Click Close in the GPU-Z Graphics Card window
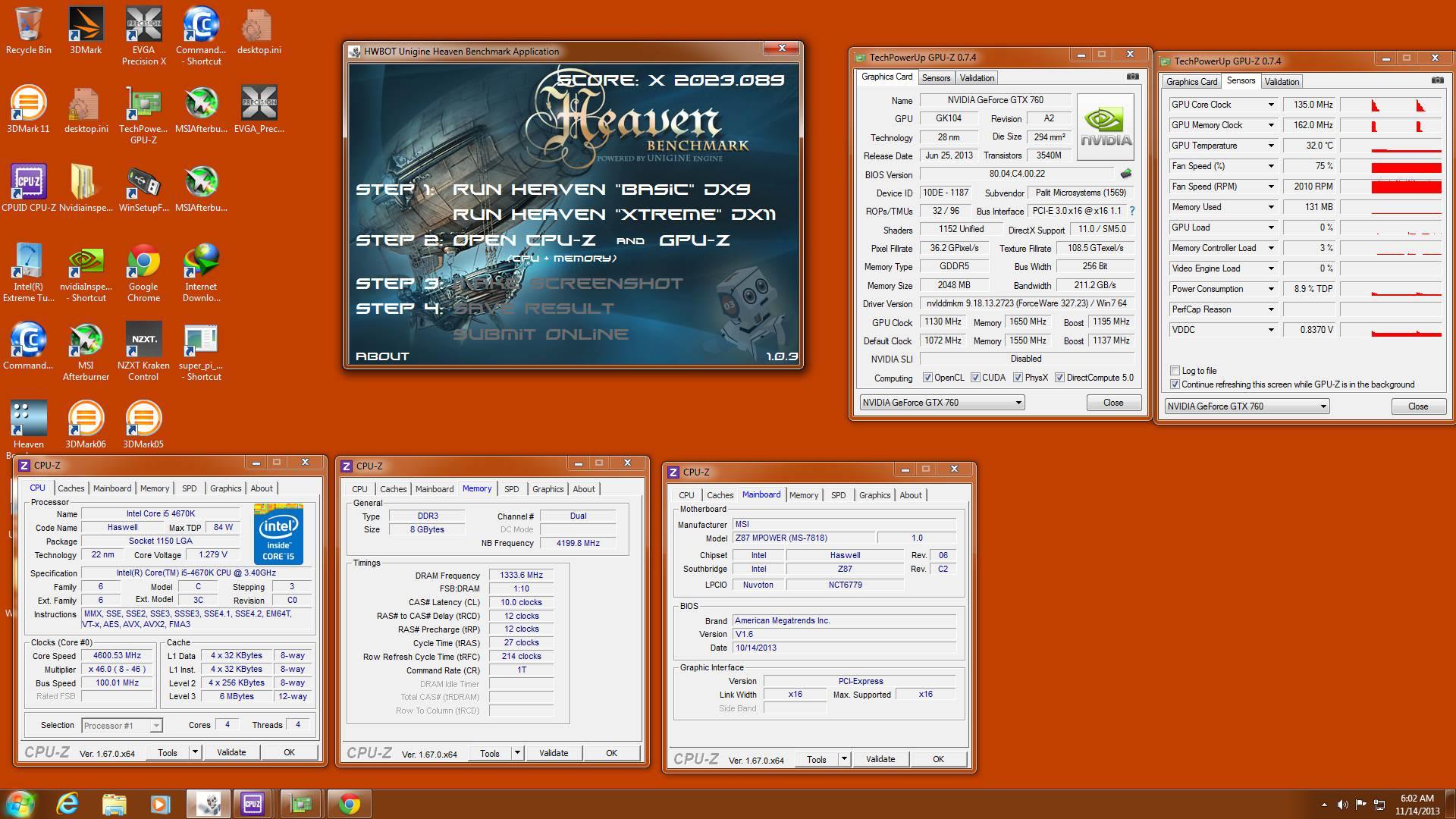 1113,403
